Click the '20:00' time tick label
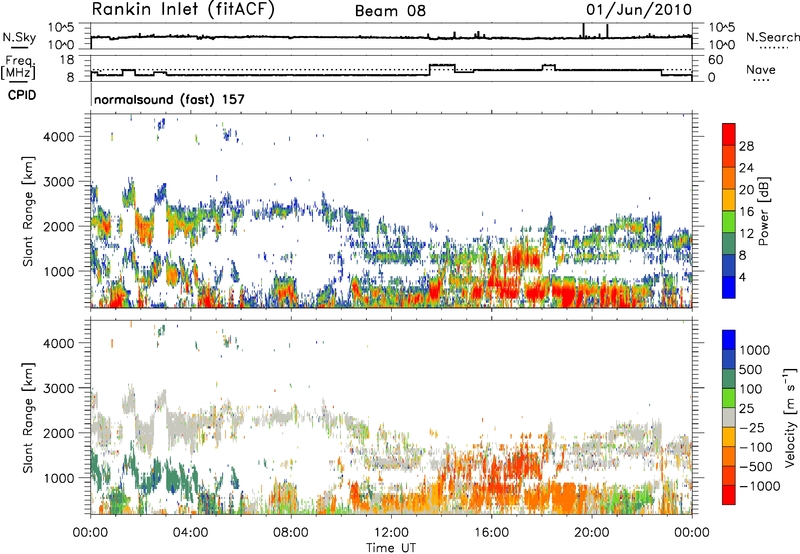Screen dimensions: 800x554 (591, 533)
